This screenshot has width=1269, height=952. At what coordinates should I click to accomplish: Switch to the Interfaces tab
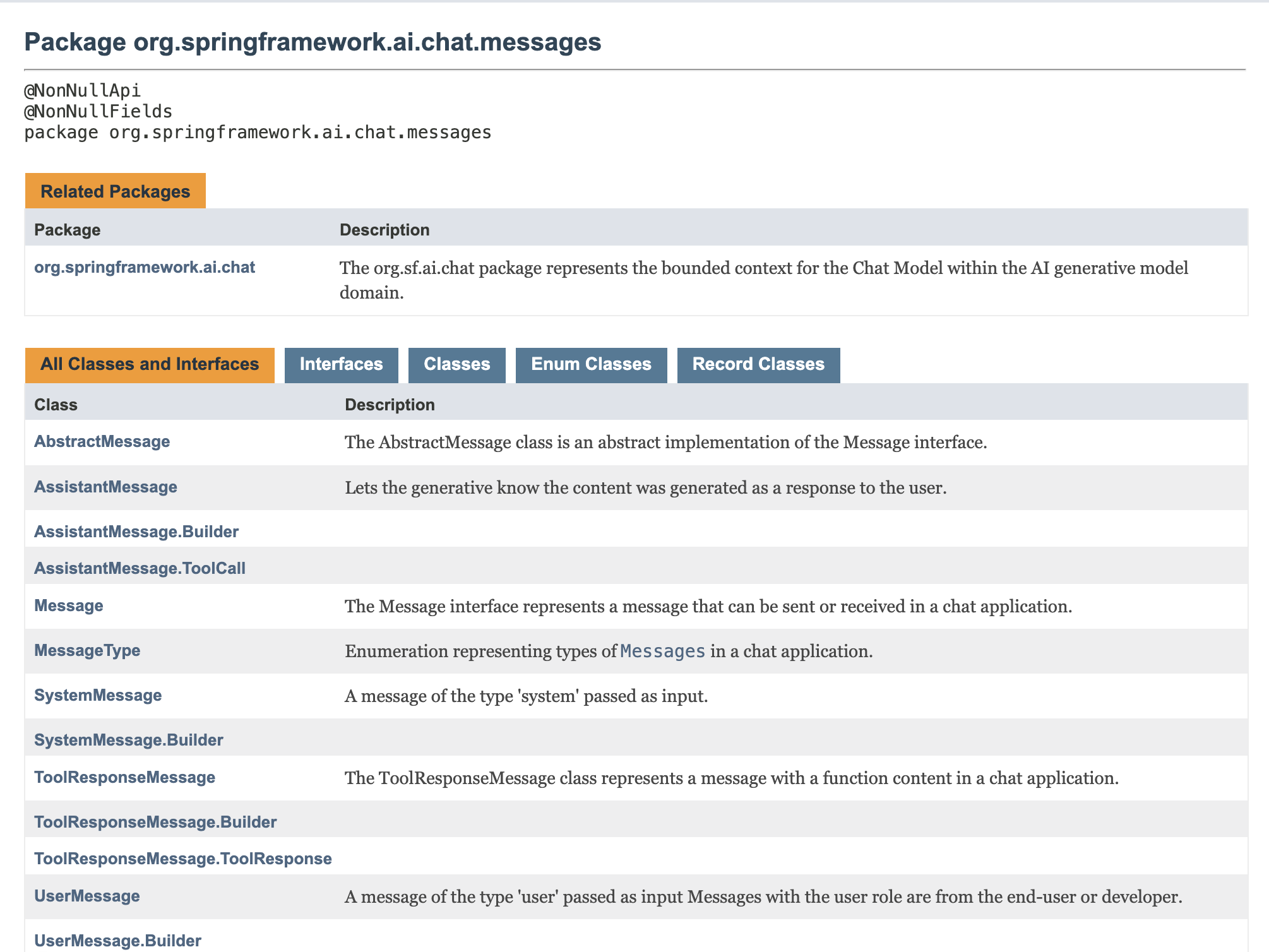(x=341, y=364)
